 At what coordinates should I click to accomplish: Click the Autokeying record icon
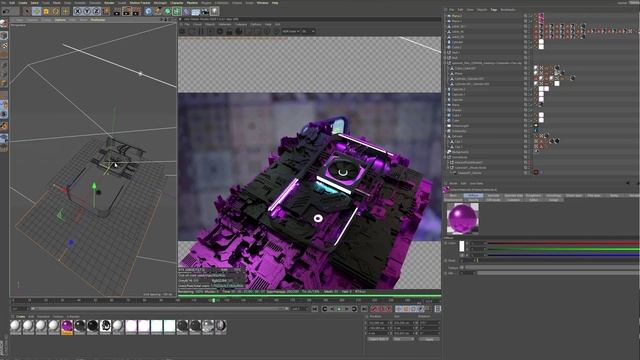pos(383,309)
